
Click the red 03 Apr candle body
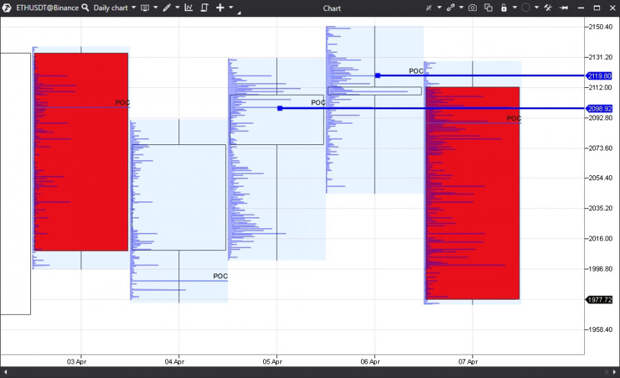tap(81, 152)
